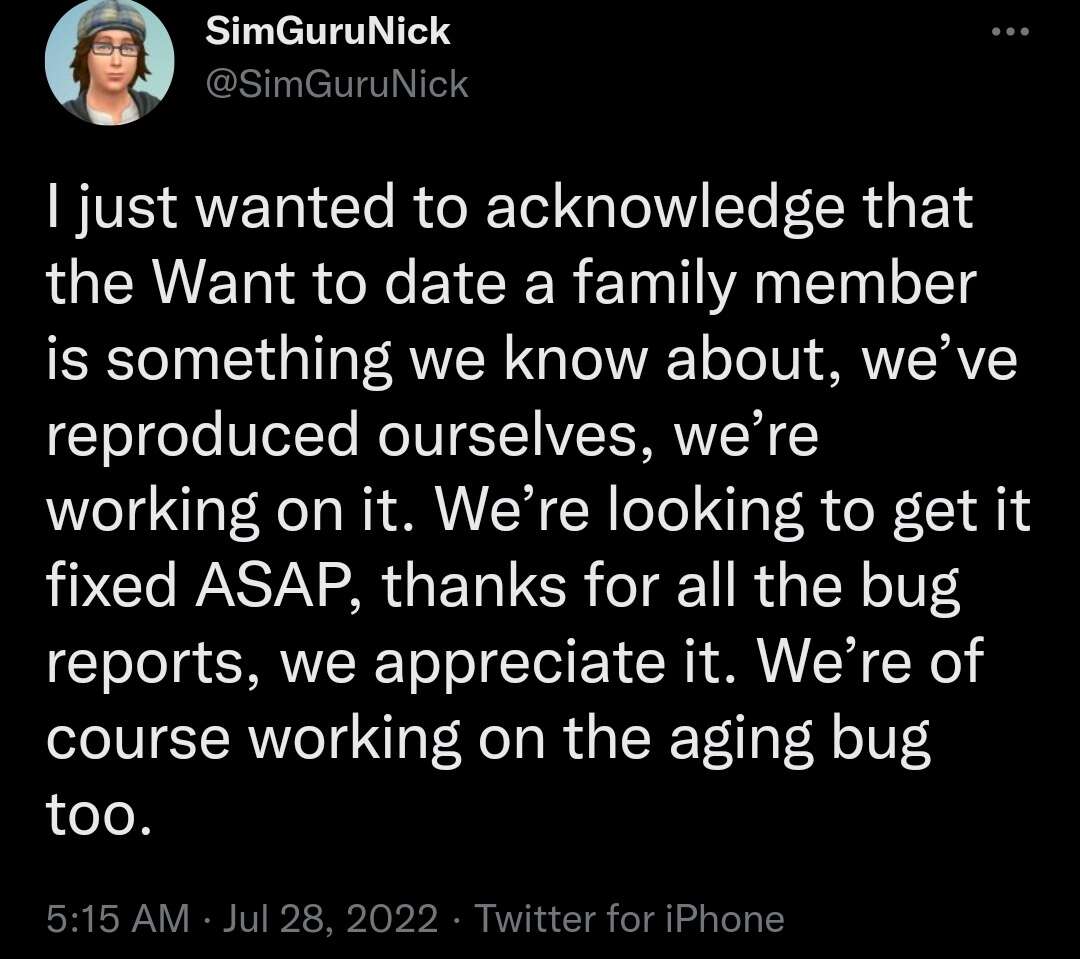
Task: Open SimGuruNick's profile avatar picture
Action: click(109, 61)
